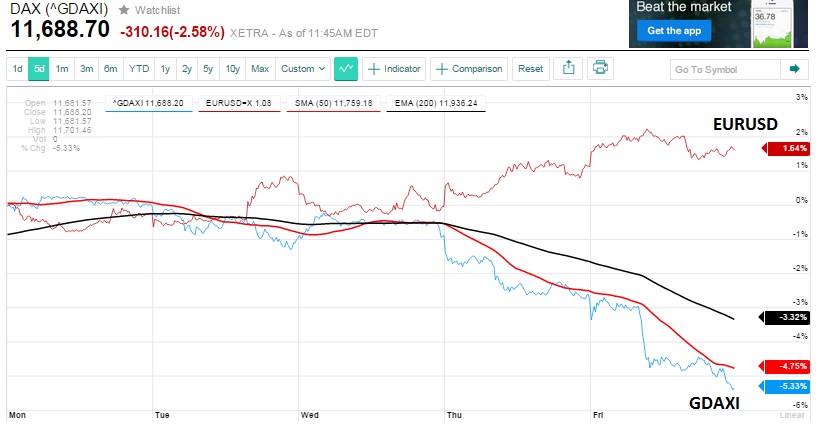This screenshot has width=819, height=431.
Task: Click the 11,688.70 price text
Action: point(60,30)
